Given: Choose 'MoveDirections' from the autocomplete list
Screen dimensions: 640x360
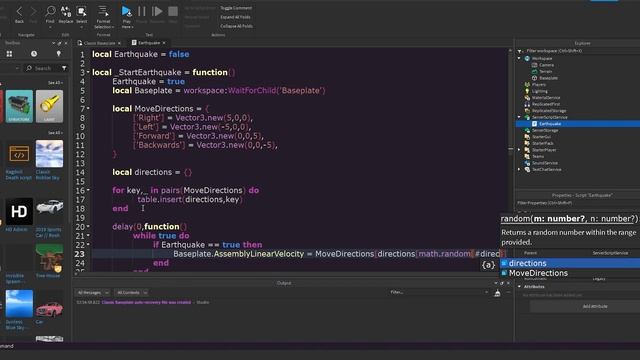Looking at the screenshot, I should tap(570, 273).
